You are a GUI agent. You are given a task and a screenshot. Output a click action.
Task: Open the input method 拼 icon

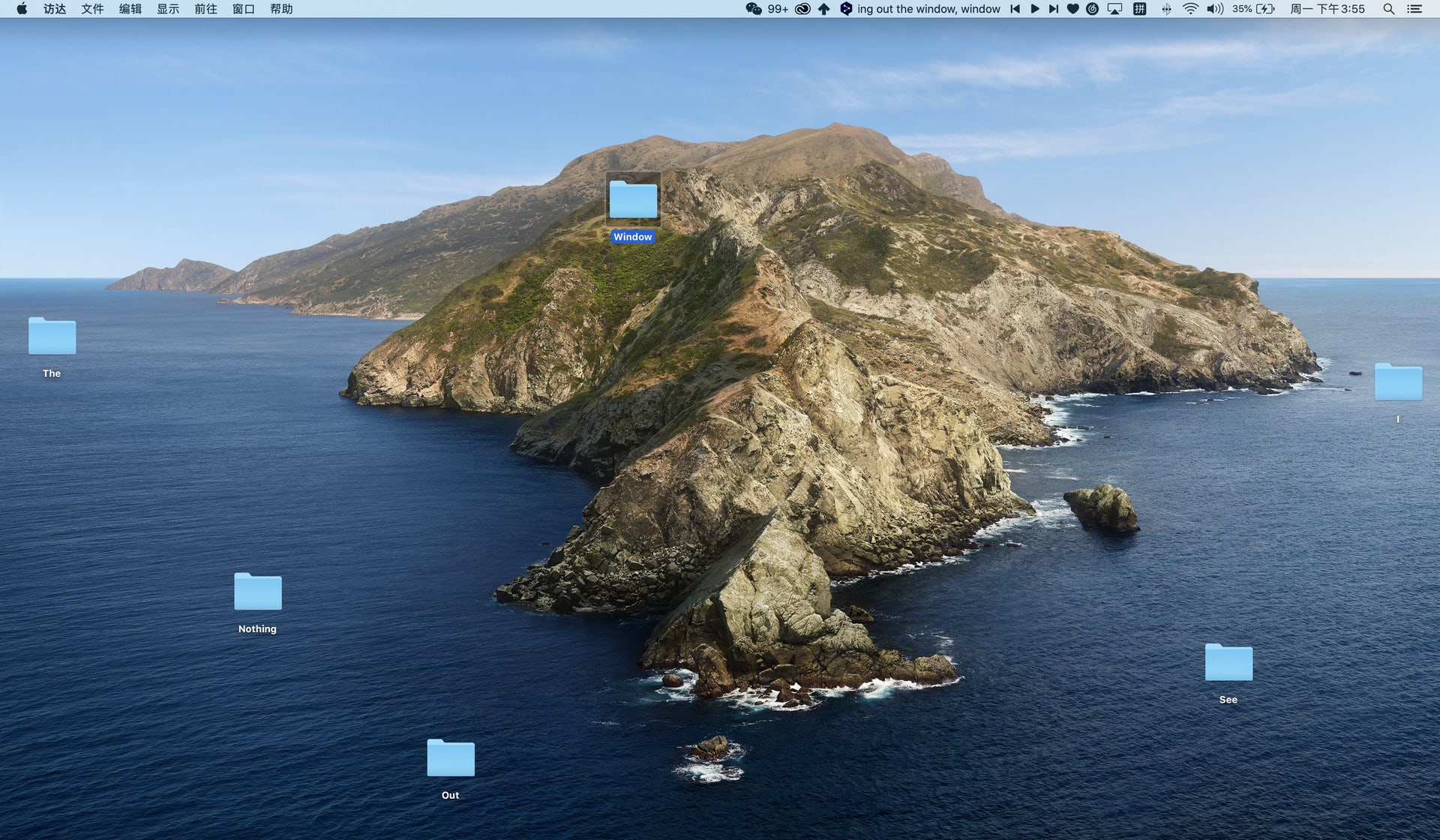coord(1139,9)
